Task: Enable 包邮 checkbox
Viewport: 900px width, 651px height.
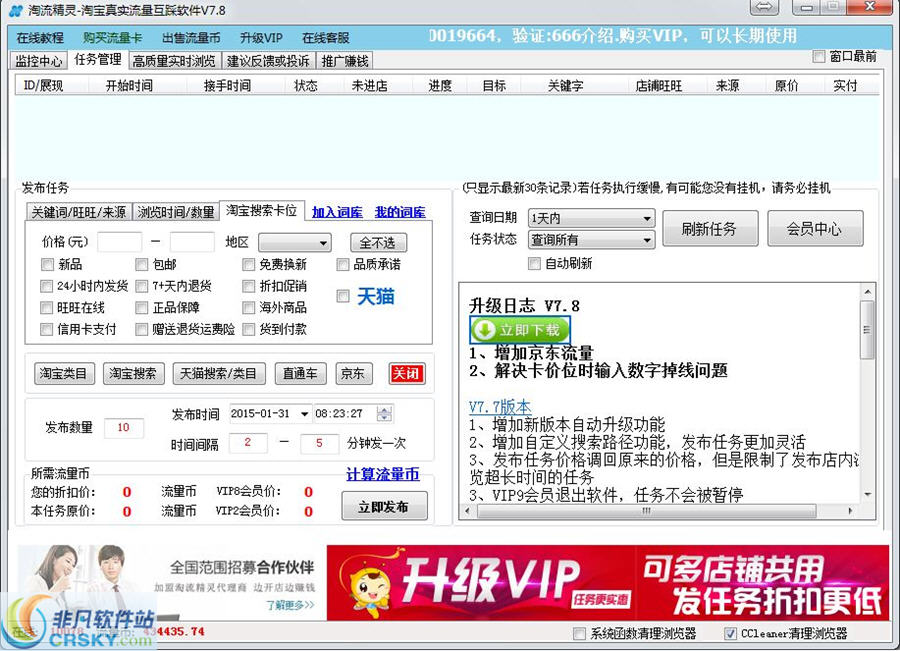Action: (x=141, y=264)
